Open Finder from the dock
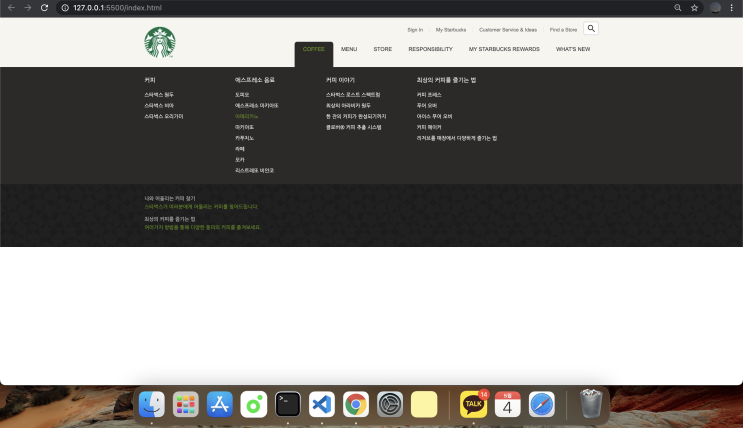 [x=152, y=404]
